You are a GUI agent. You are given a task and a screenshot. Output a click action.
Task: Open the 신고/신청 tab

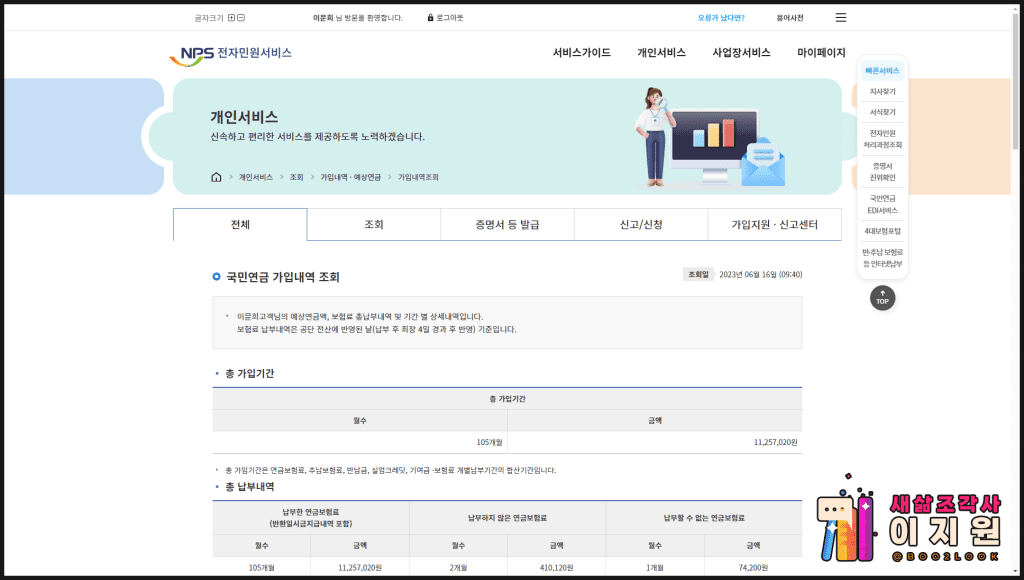[640, 225]
